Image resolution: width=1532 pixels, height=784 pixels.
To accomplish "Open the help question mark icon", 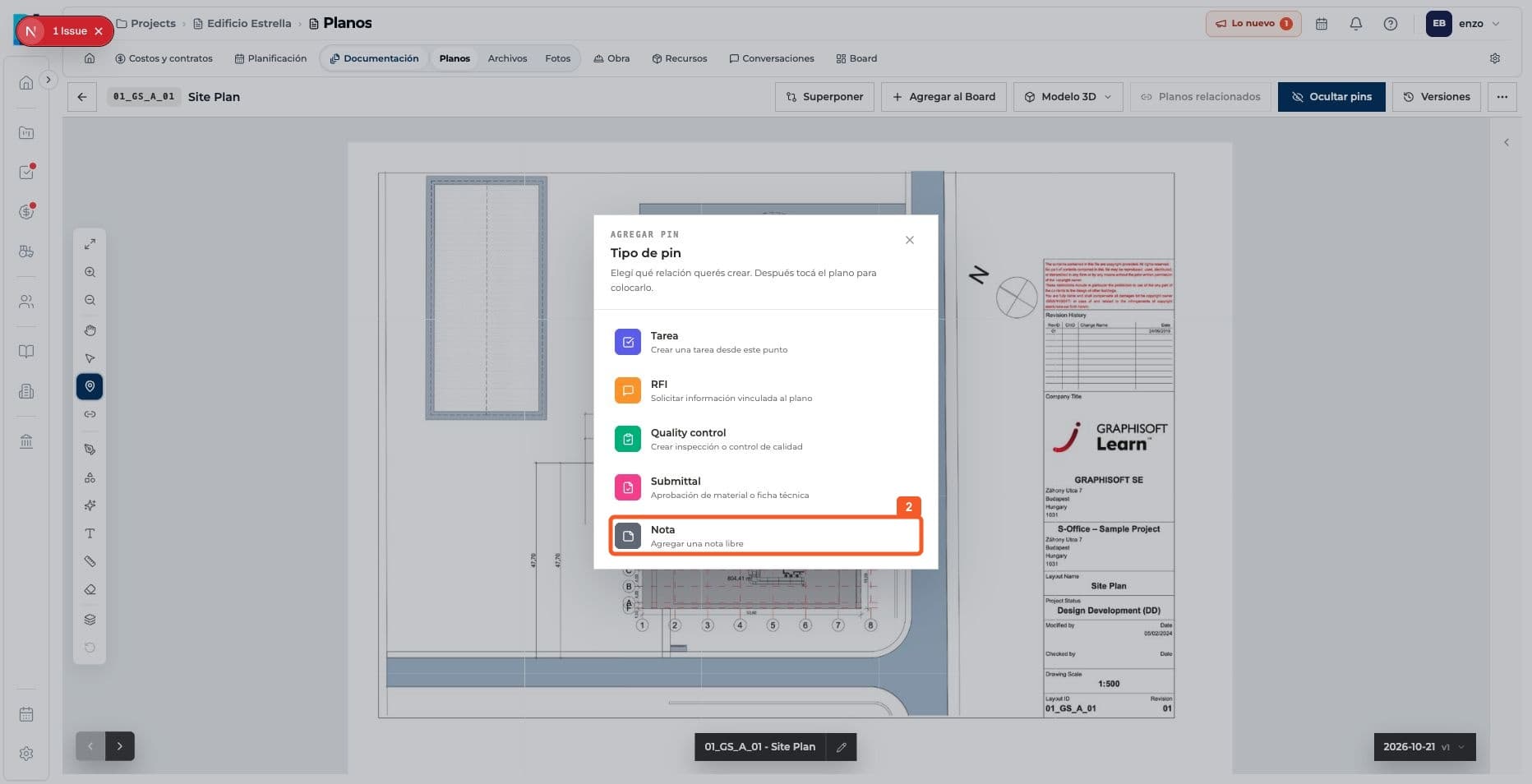I will (1391, 24).
